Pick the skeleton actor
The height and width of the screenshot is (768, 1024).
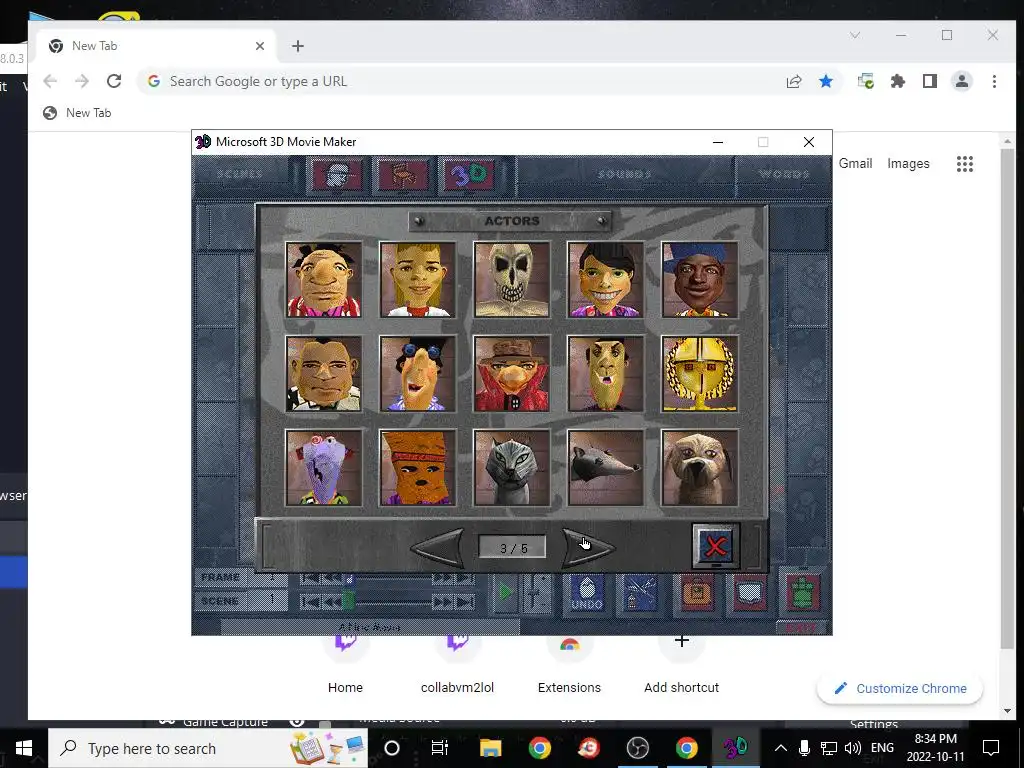point(511,280)
